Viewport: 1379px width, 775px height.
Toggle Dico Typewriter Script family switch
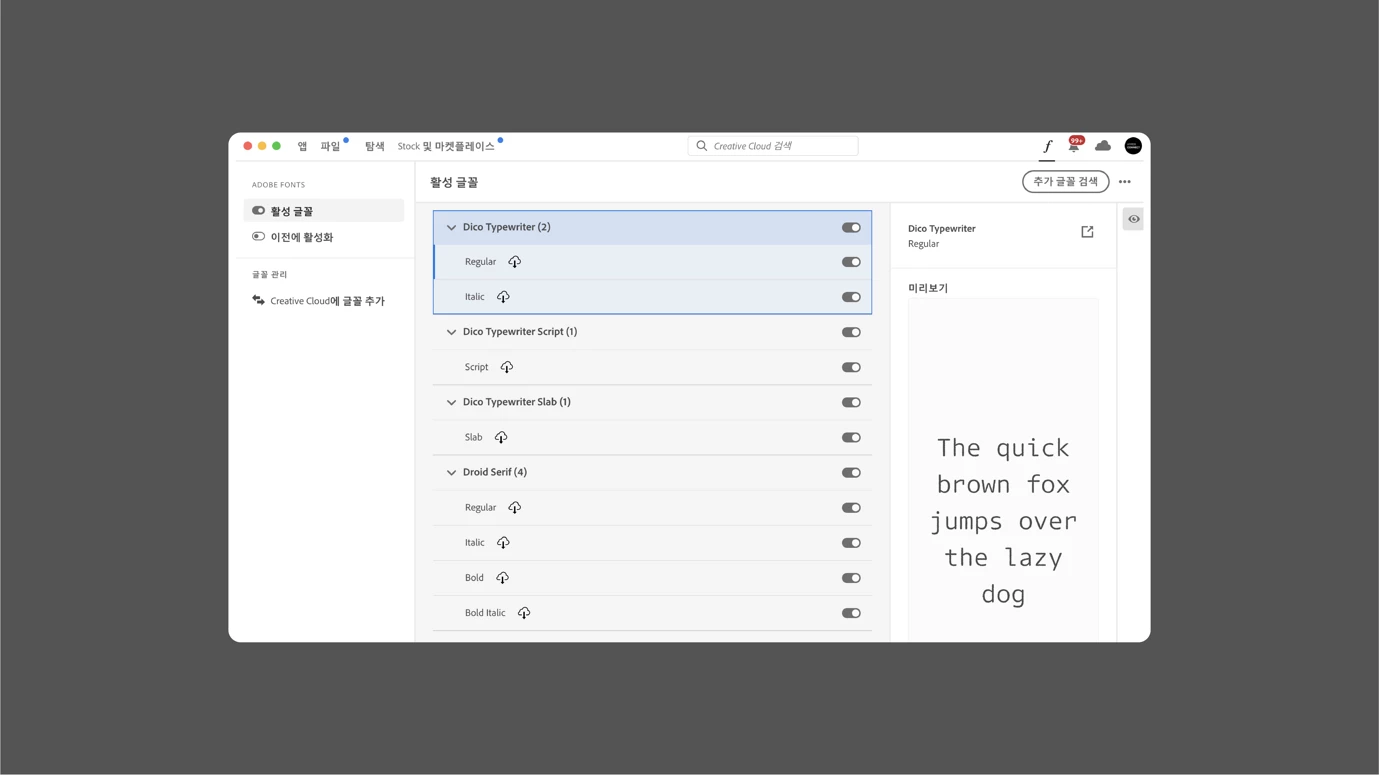[851, 332]
